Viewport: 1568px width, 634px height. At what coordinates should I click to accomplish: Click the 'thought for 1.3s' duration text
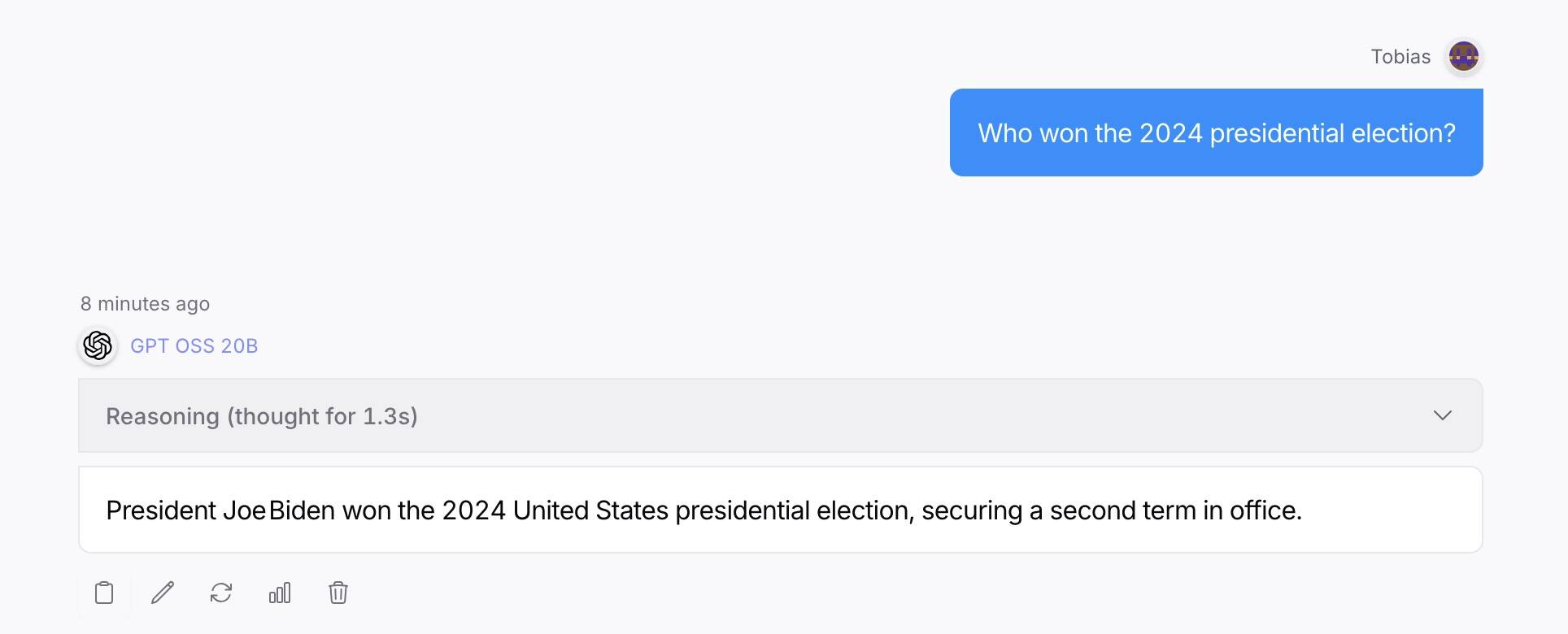323,416
